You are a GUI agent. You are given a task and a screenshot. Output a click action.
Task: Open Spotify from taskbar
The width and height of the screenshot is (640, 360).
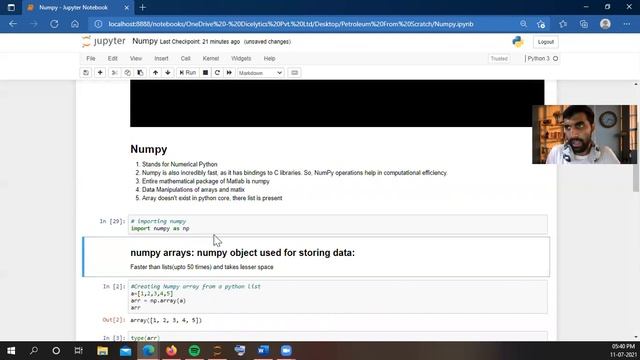(x=194, y=351)
